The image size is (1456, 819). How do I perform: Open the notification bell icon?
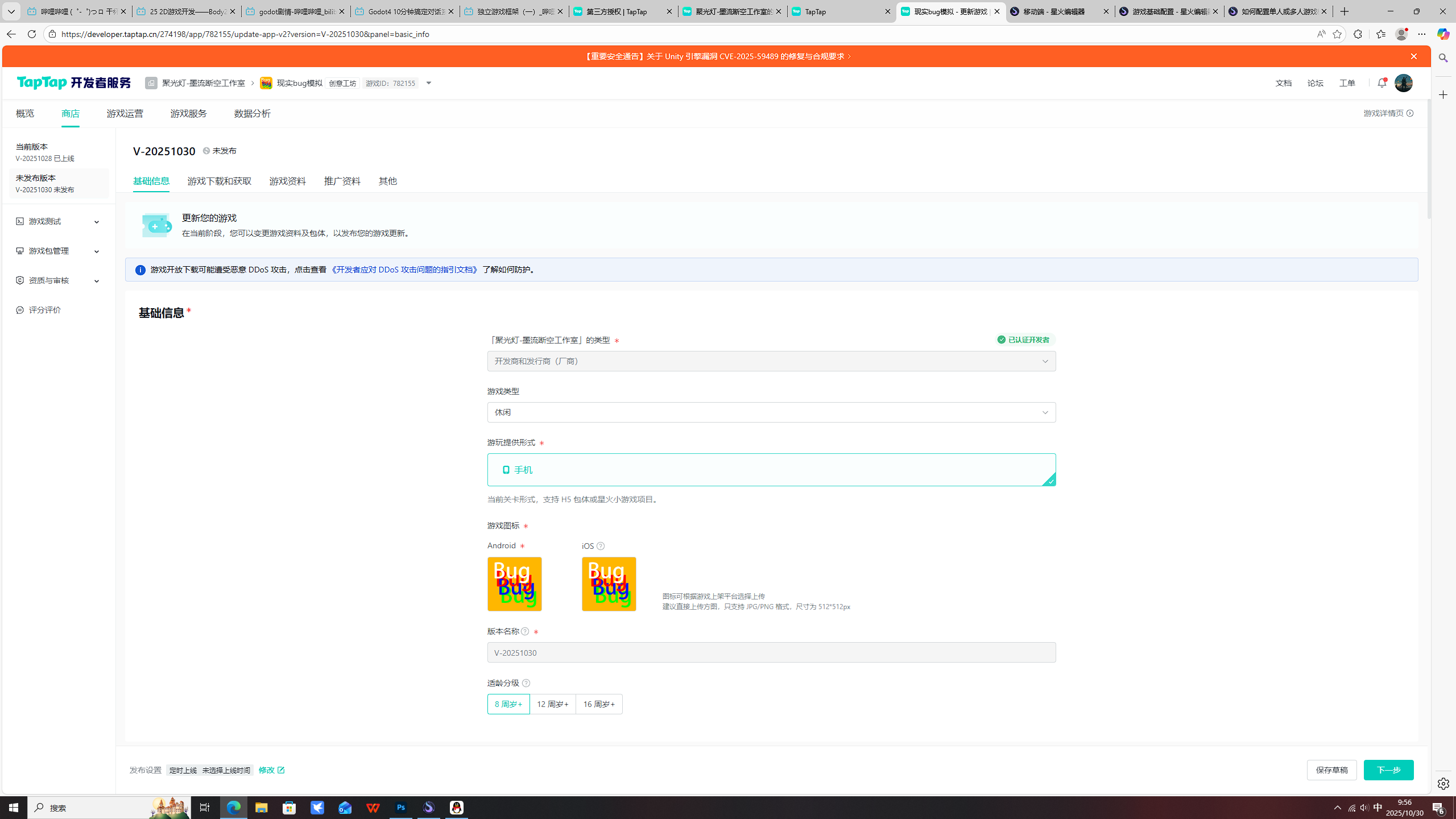tap(1381, 83)
